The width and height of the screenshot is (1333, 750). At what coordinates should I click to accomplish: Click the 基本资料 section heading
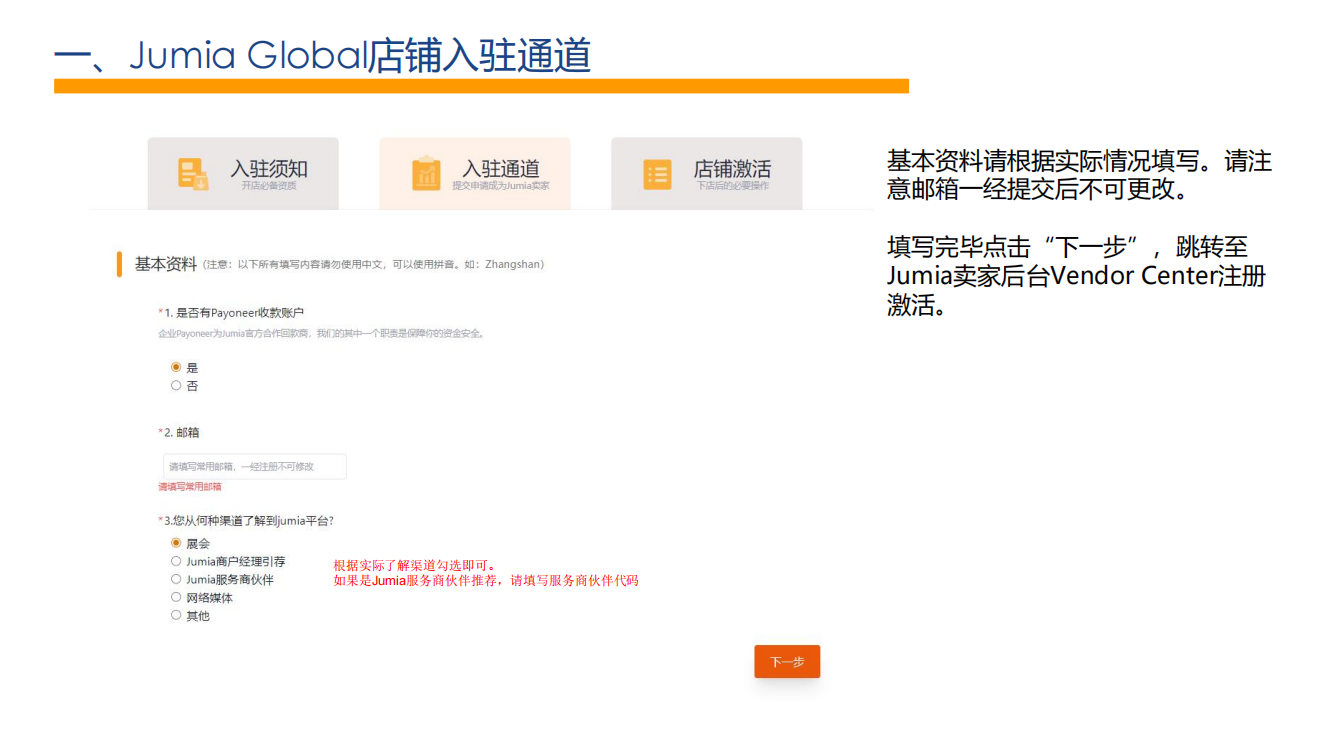click(166, 264)
